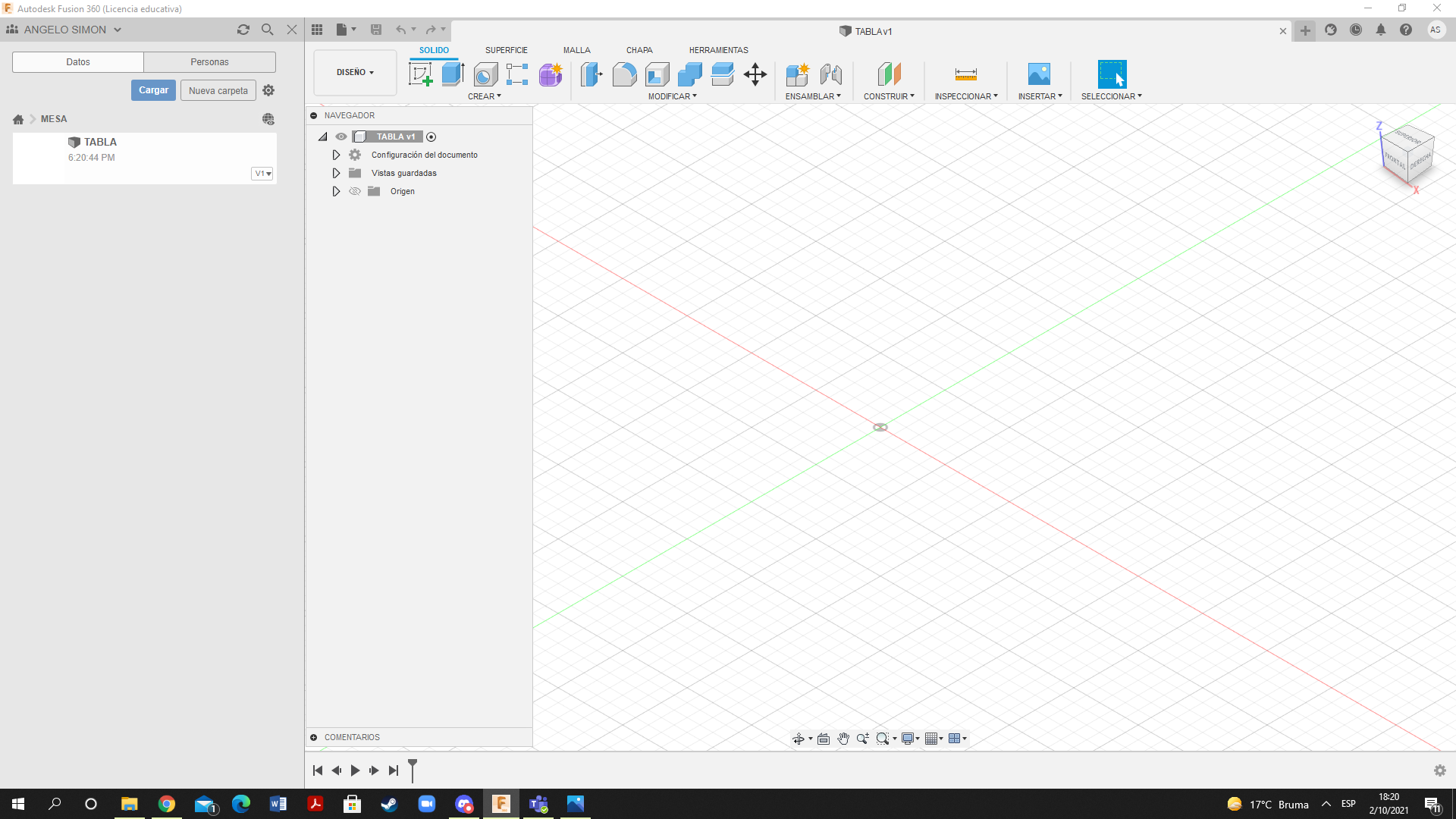Click the Cargar button
Viewport: 1456px width, 819px height.
point(153,90)
